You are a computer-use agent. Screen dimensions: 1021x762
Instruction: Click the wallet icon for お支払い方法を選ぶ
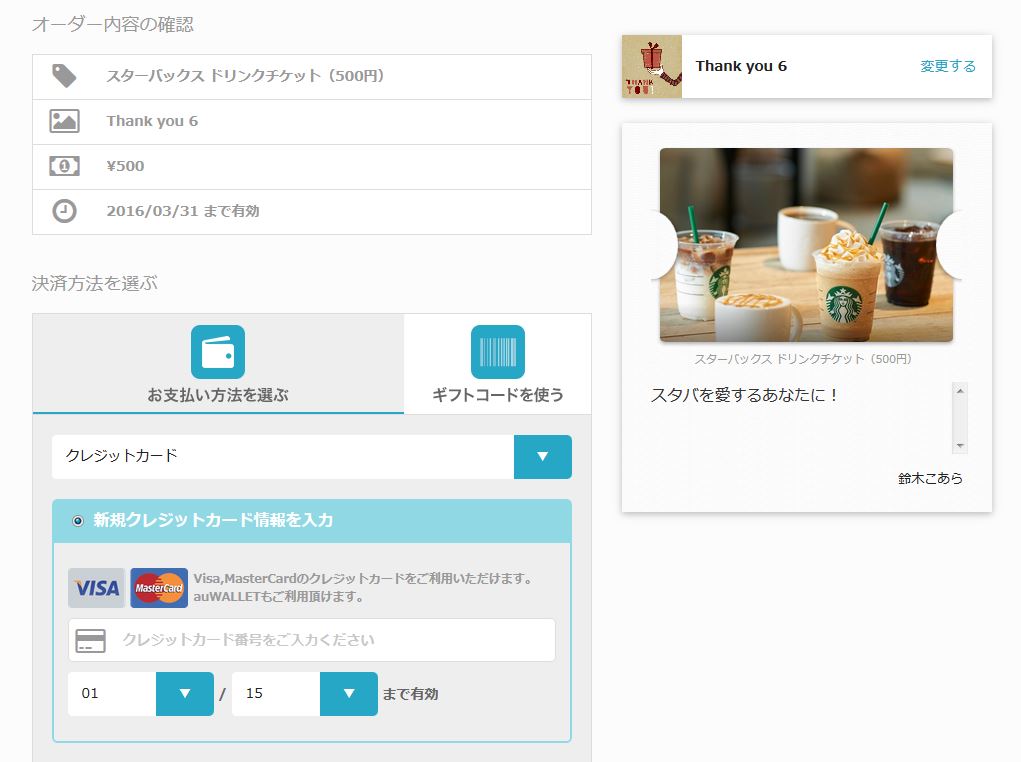coord(217,352)
